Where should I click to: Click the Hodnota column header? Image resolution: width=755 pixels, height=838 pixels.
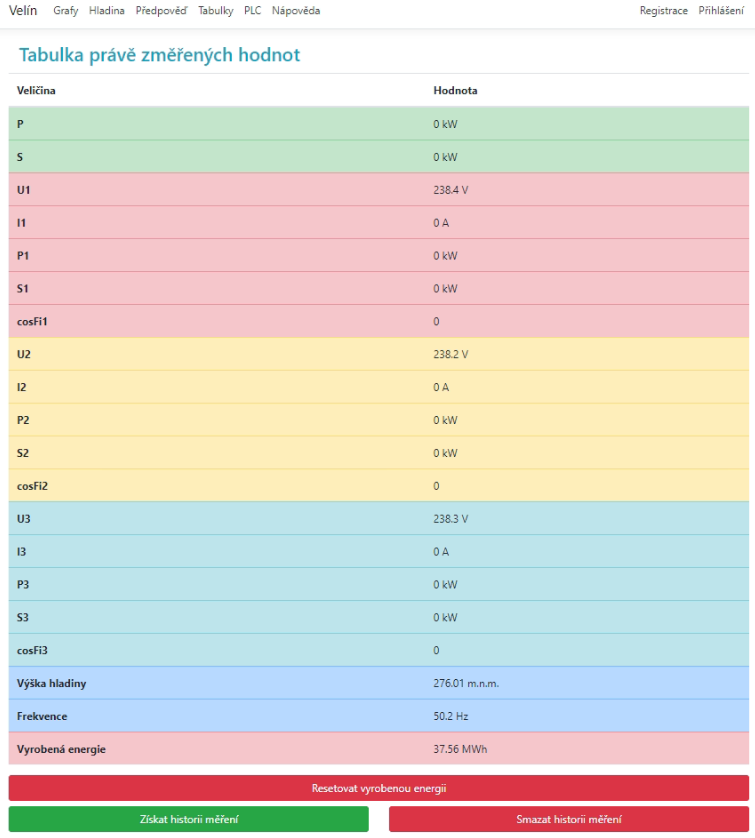[x=455, y=91]
